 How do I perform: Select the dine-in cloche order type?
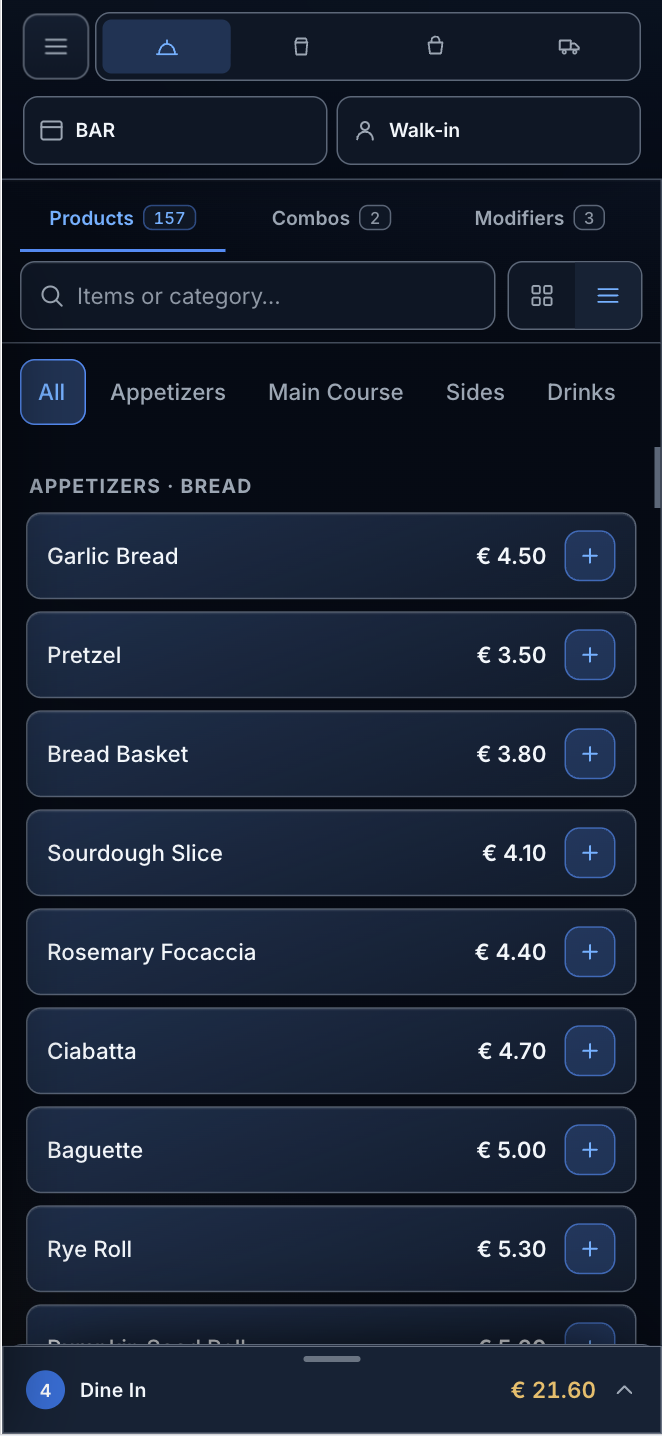(167, 47)
